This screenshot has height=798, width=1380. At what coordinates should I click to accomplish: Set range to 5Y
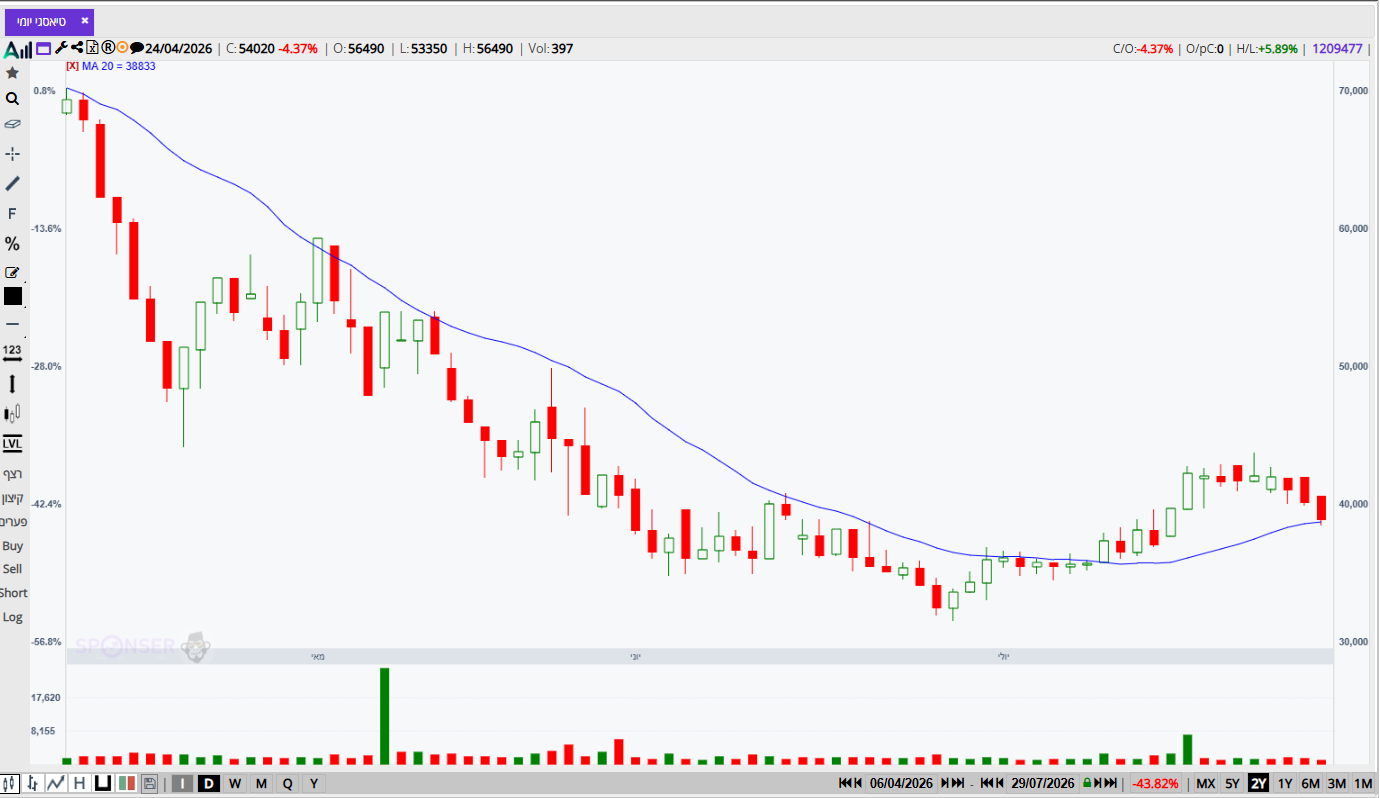click(1232, 784)
